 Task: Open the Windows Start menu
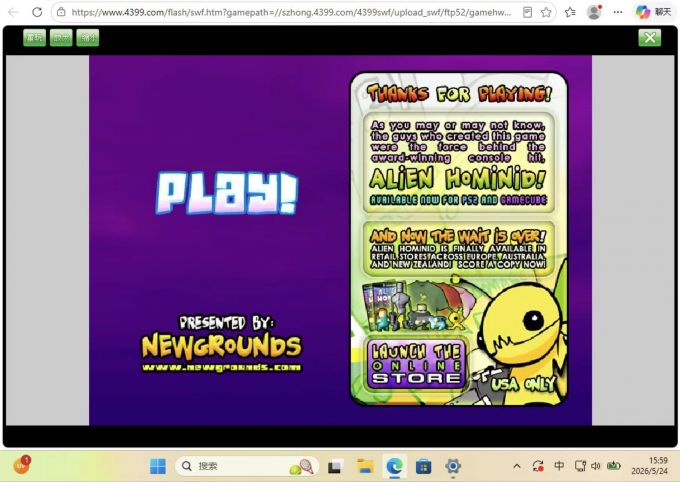[157, 466]
